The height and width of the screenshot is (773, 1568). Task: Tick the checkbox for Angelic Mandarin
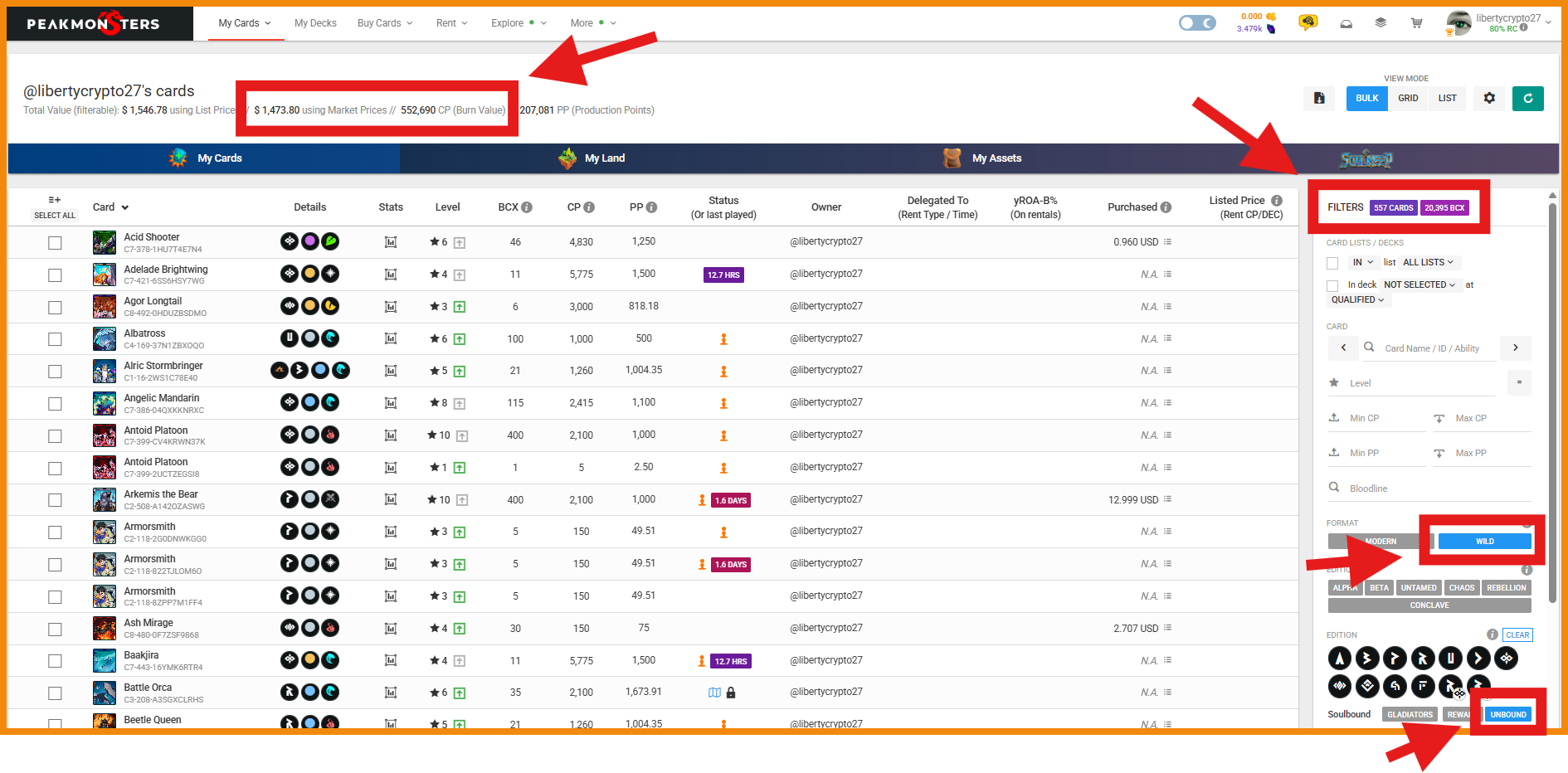click(x=55, y=404)
